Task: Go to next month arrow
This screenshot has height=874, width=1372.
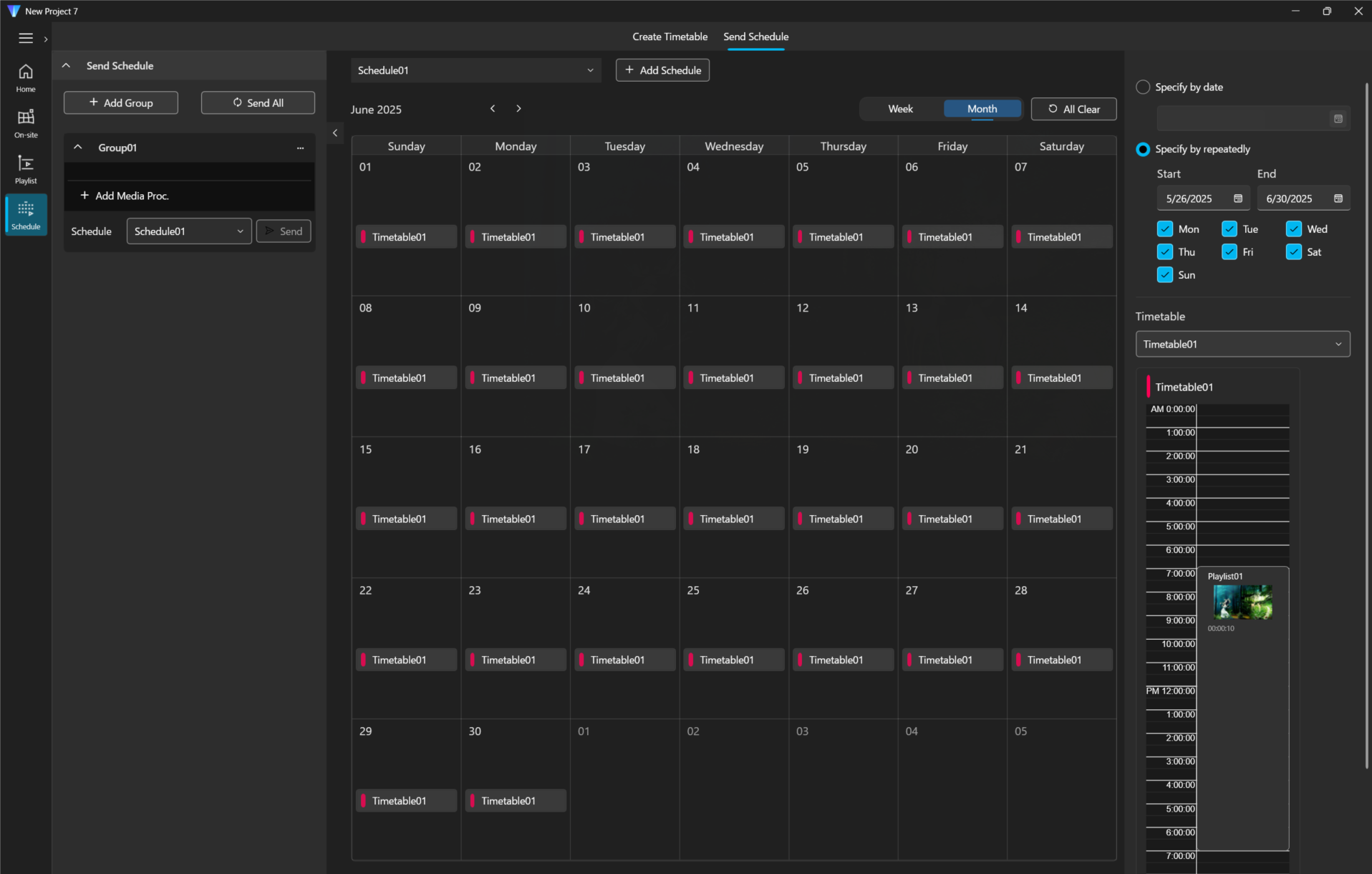Action: [x=518, y=109]
